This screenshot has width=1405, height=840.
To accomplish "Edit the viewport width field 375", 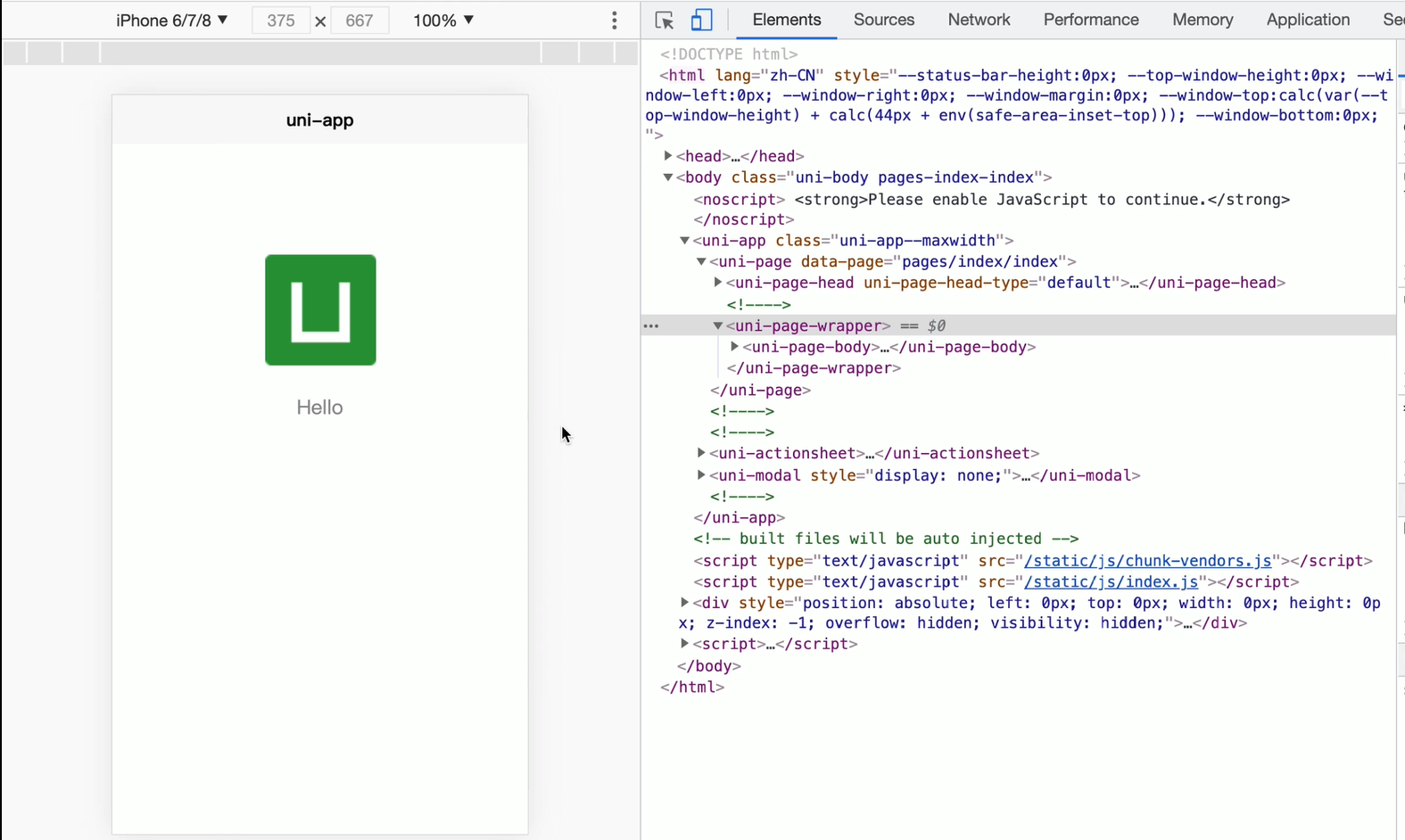I will pos(281,21).
